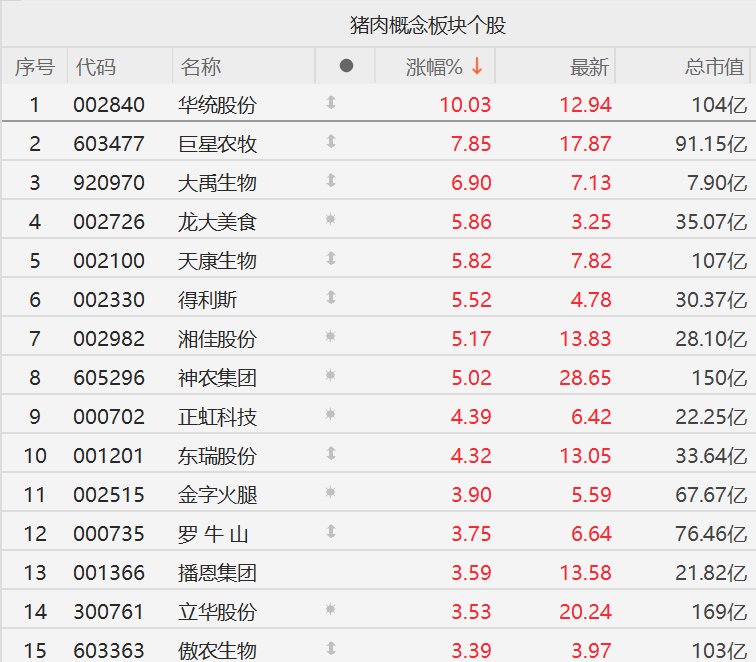Viewport: 756px width, 662px height.
Task: Click the 代码 column header
Action: (x=95, y=67)
